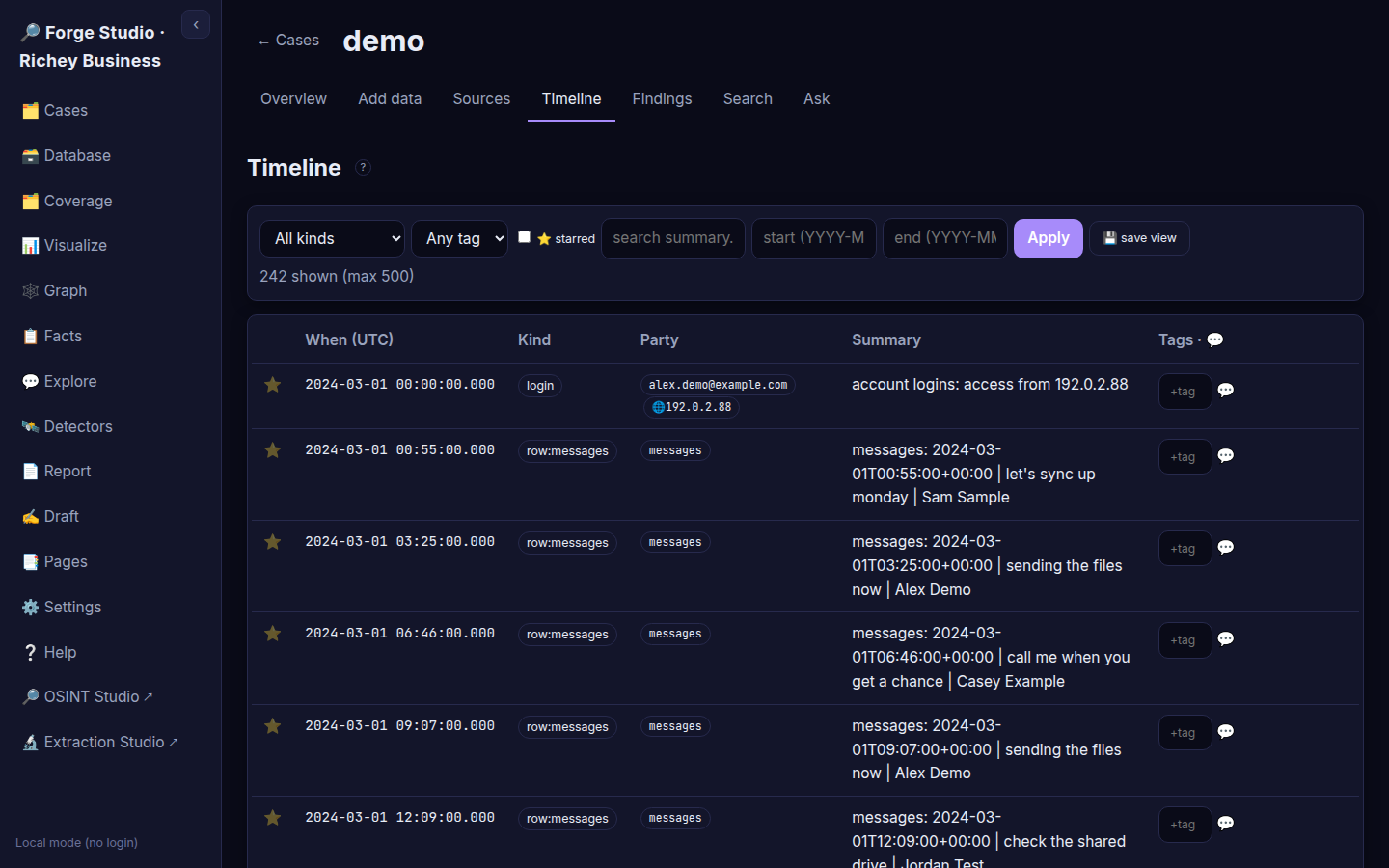Add a tag to the 03:25:00 message row
1389x868 pixels.
(1185, 549)
